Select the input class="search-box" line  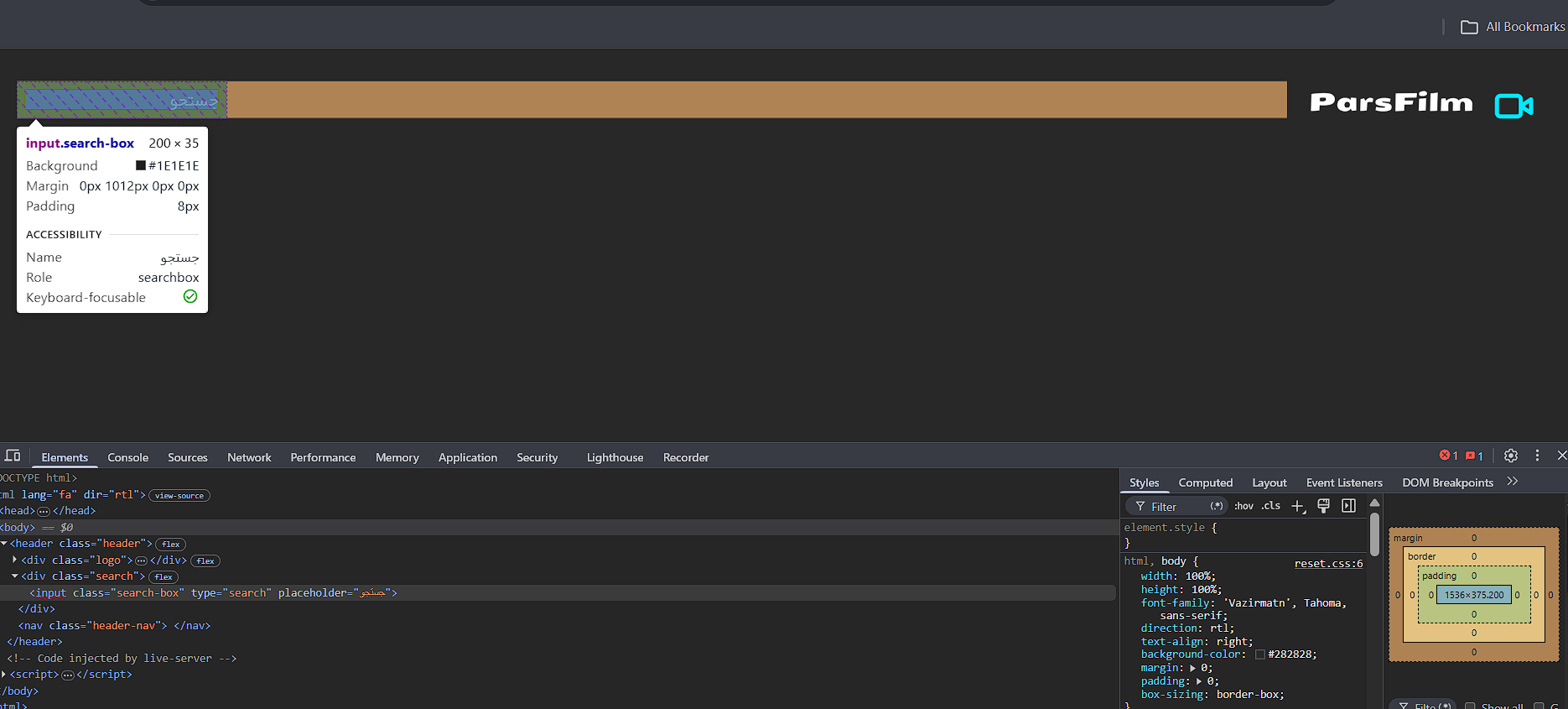[558, 593]
